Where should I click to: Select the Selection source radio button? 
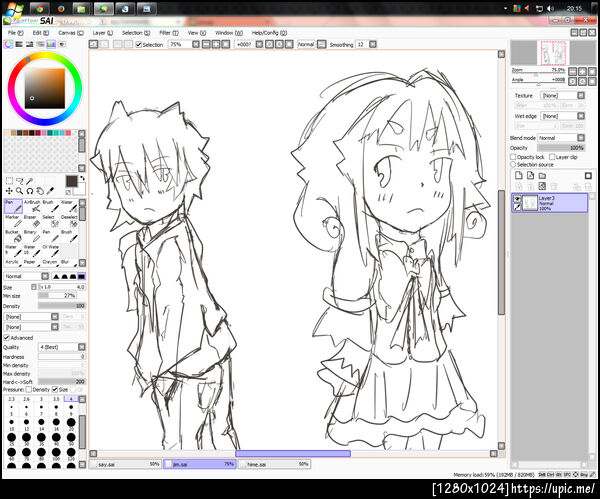pos(513,165)
